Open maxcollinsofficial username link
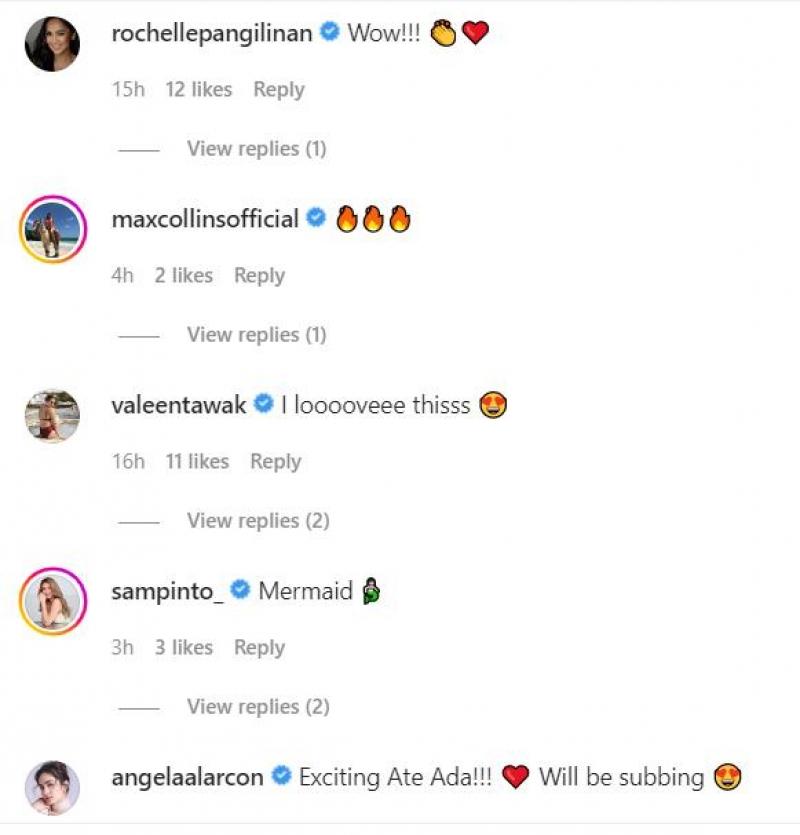The image size is (800, 835). 206,219
